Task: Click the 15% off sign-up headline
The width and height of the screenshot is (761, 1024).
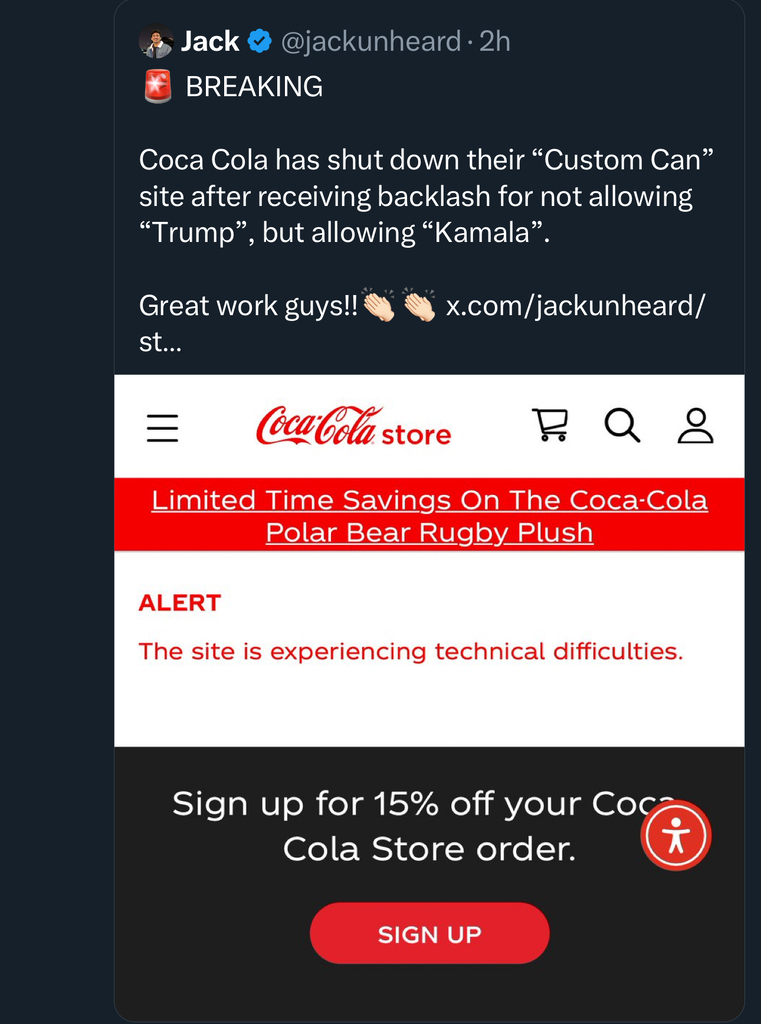Action: pyautogui.click(x=420, y=826)
